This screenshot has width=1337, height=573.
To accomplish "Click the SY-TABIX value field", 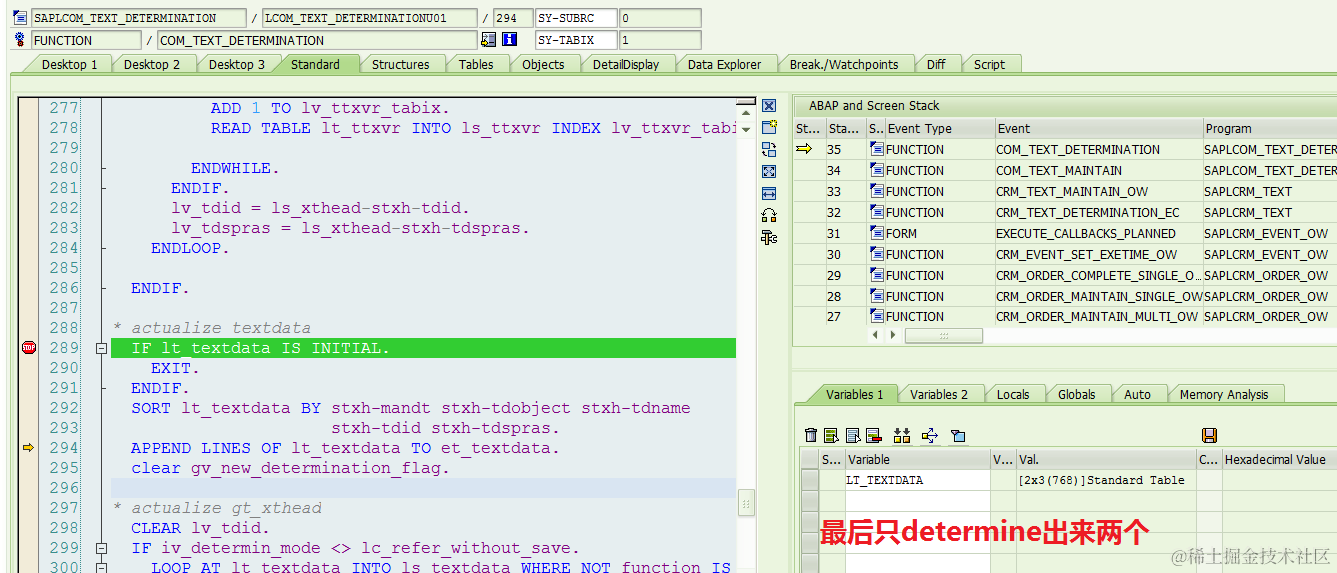I will (x=660, y=40).
